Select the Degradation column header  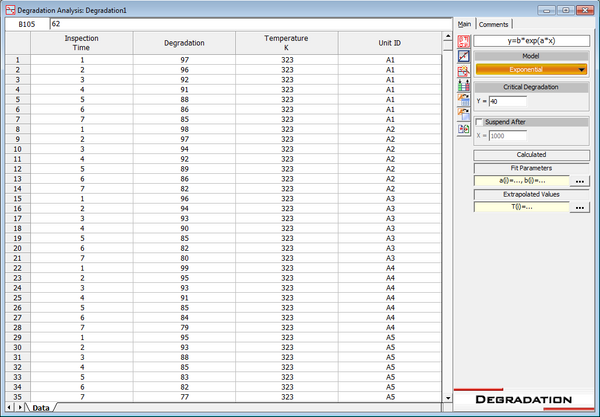point(183,43)
